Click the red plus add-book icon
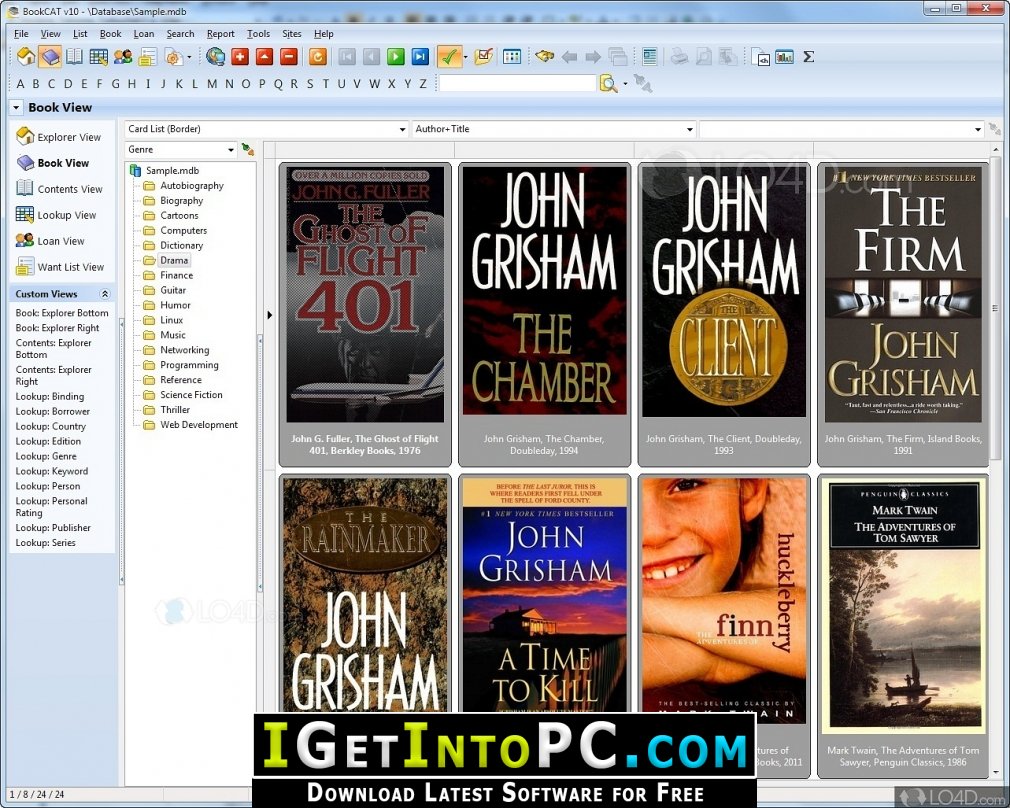Viewport: 1010px width, 808px height. pos(240,57)
